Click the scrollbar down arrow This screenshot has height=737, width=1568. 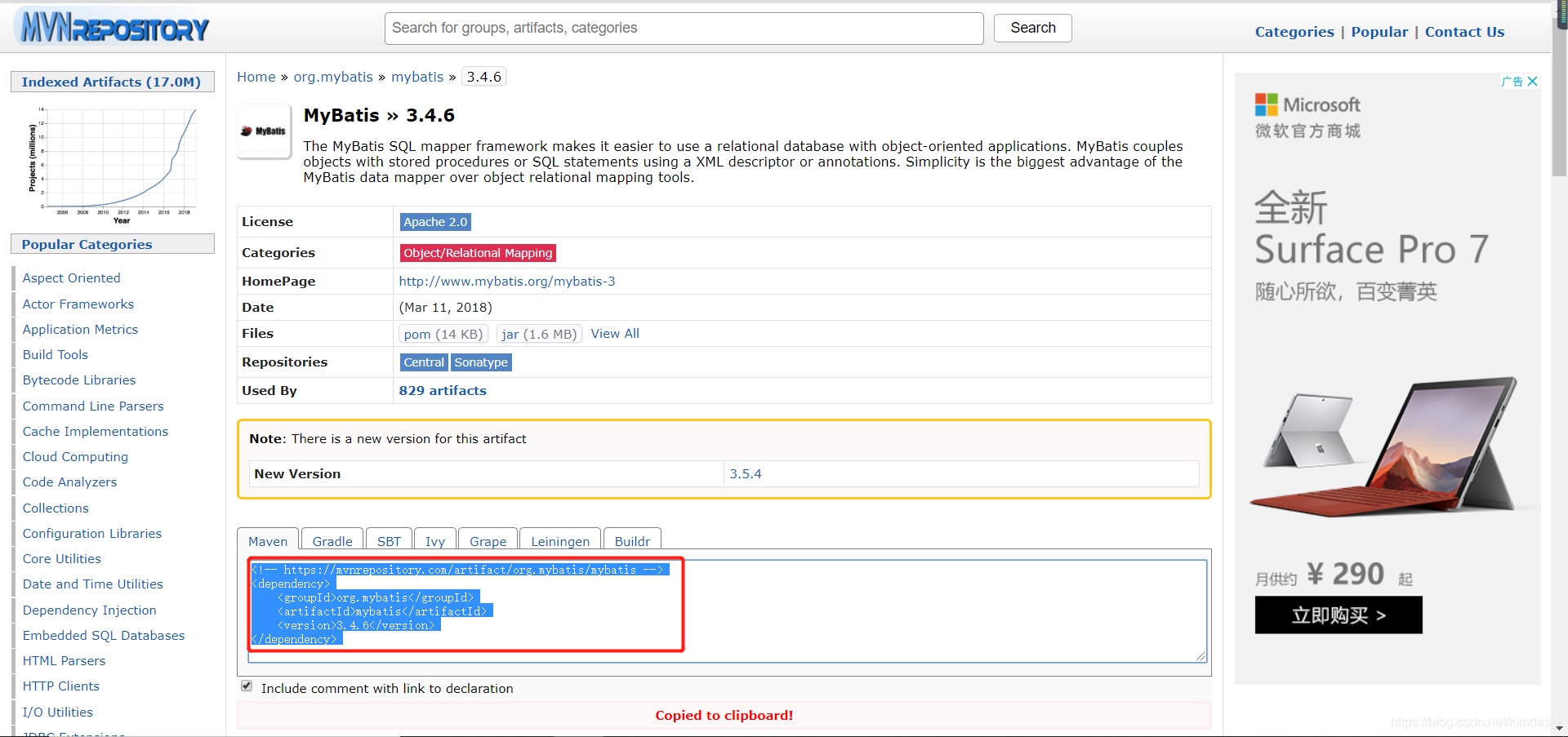[x=1560, y=728]
